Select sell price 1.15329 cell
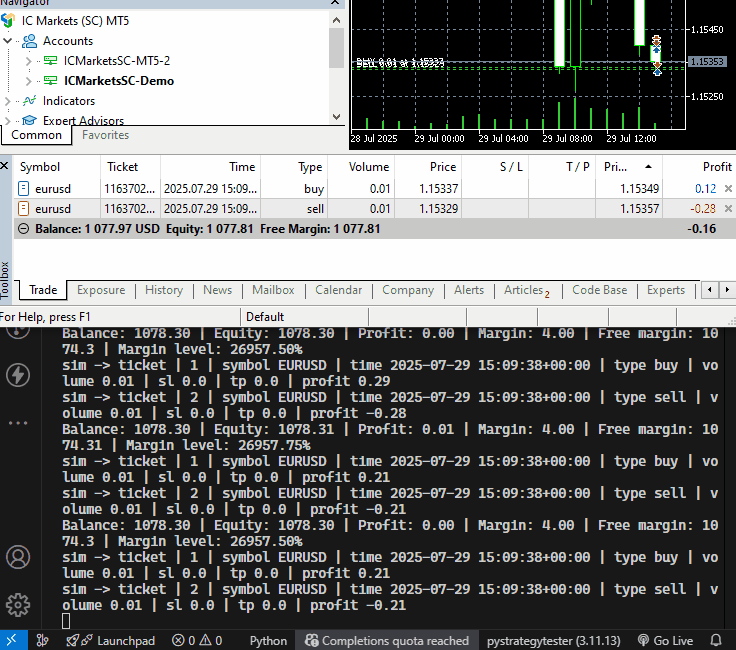The image size is (736, 650). (438, 209)
